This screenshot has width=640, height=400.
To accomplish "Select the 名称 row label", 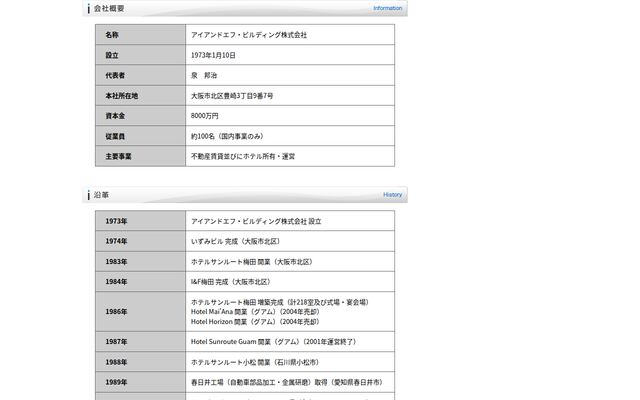I will pos(112,35).
